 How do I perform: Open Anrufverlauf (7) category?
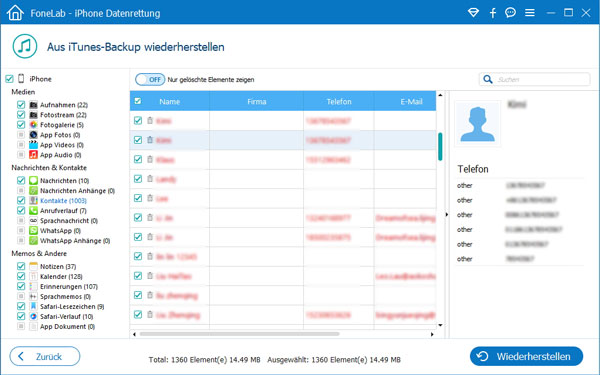click(63, 210)
